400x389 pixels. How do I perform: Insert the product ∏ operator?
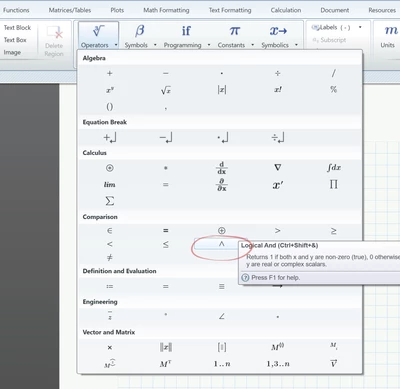coord(333,184)
